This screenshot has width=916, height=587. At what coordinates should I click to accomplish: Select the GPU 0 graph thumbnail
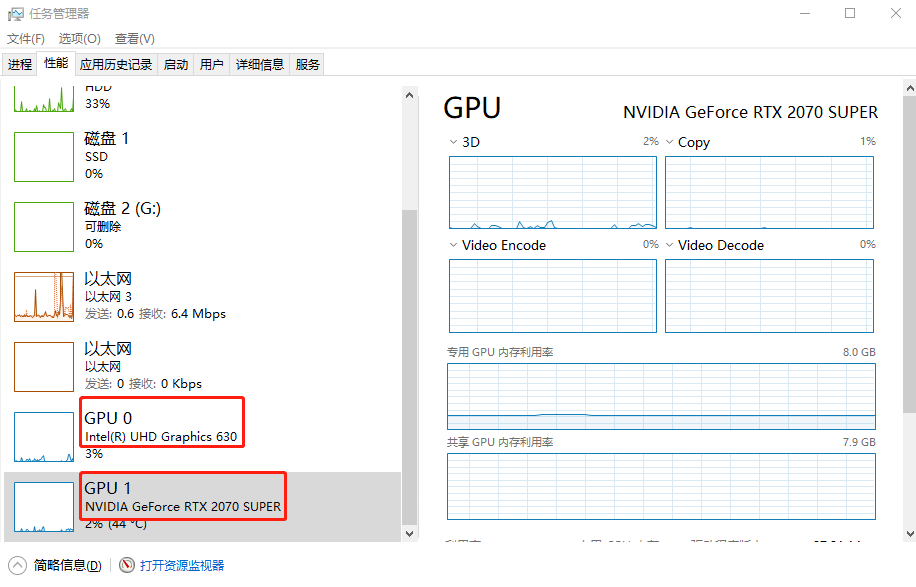(44, 437)
